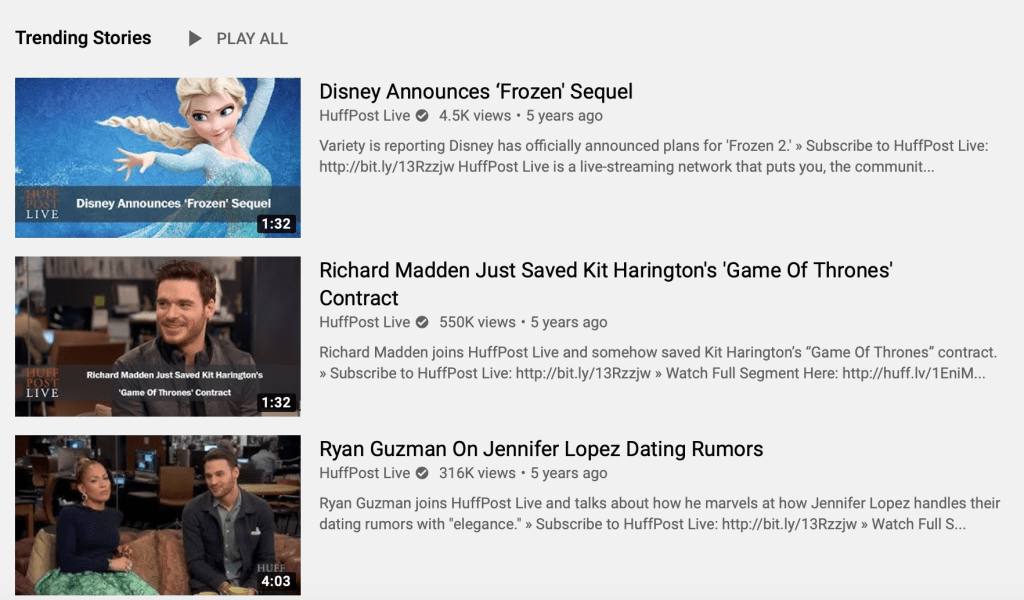Open the Richard Madden 'Game Of Thrones' title
Viewport: 1024px width, 600px height.
click(x=604, y=271)
